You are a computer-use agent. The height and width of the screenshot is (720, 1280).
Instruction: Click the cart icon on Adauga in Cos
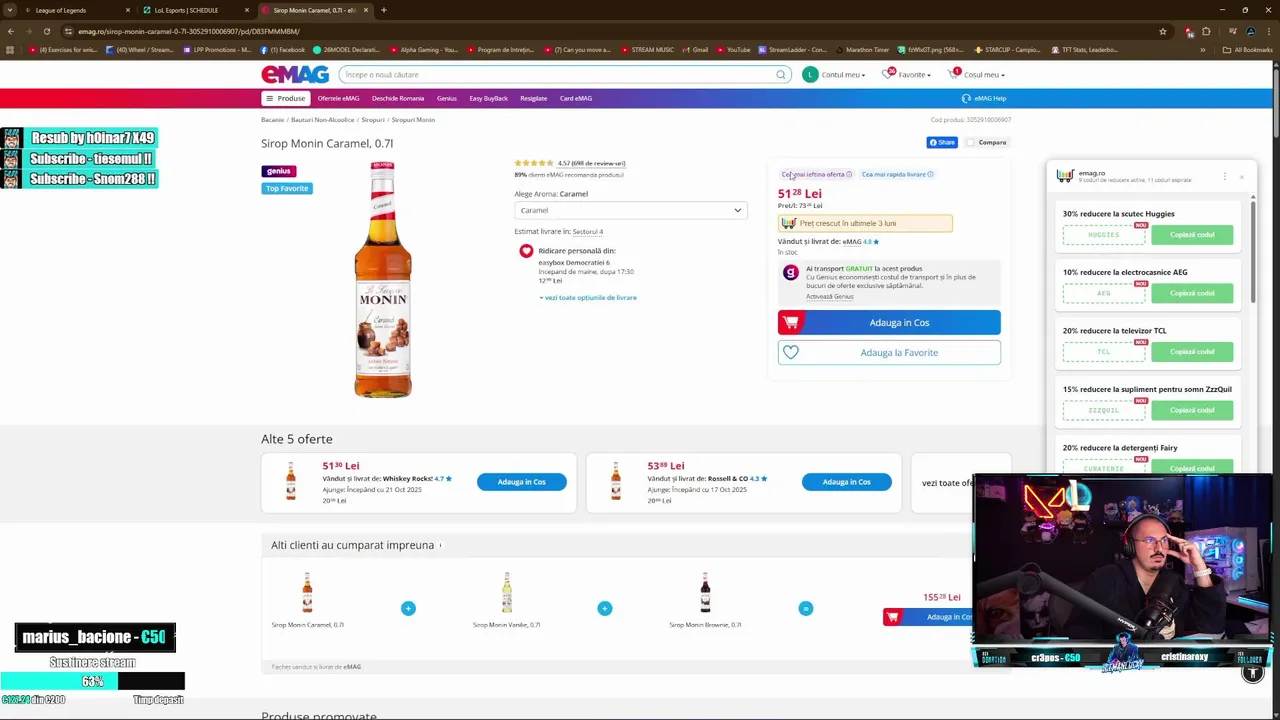(x=791, y=322)
